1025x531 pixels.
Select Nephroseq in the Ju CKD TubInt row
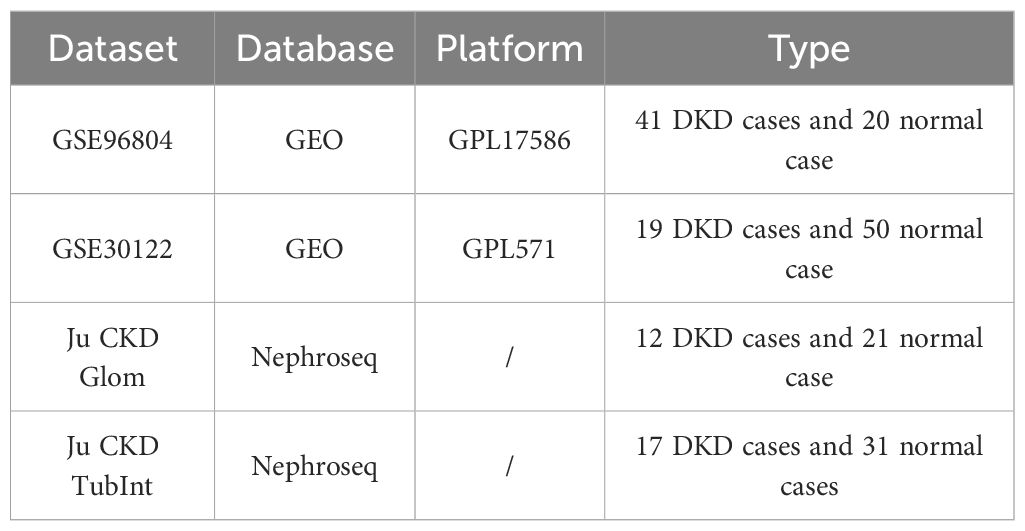pos(314,466)
